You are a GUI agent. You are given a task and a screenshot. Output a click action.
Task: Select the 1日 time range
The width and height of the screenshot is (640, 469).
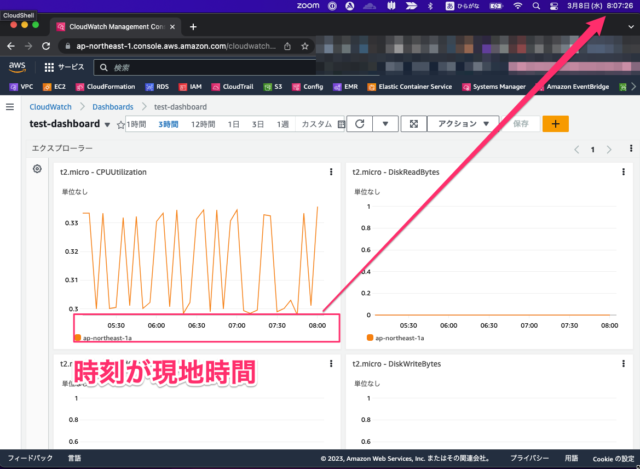[x=233, y=124]
